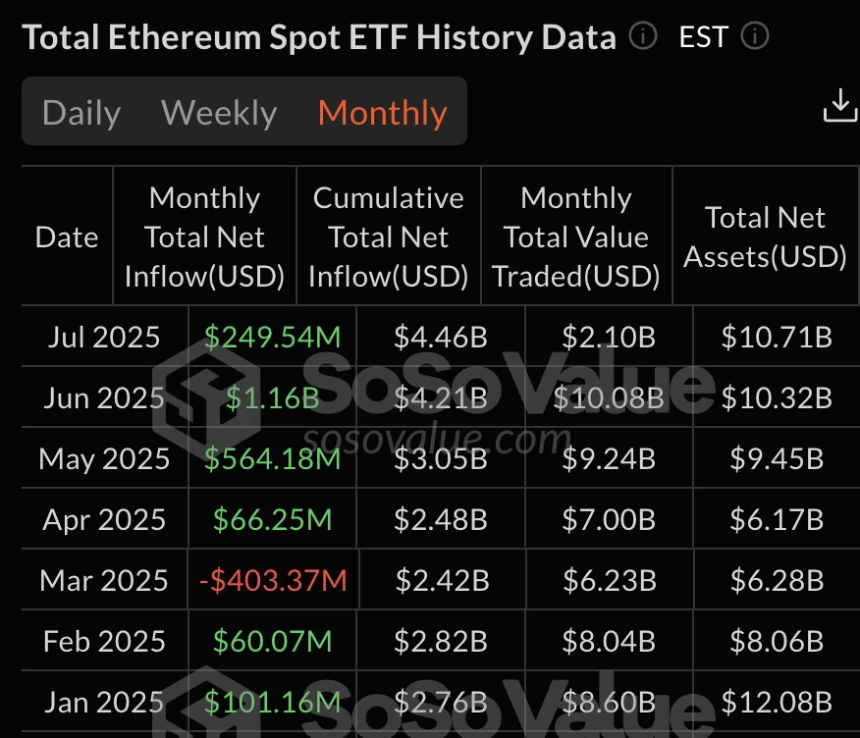
Task: Click Monthly Total Value Traded header
Action: tap(576, 237)
